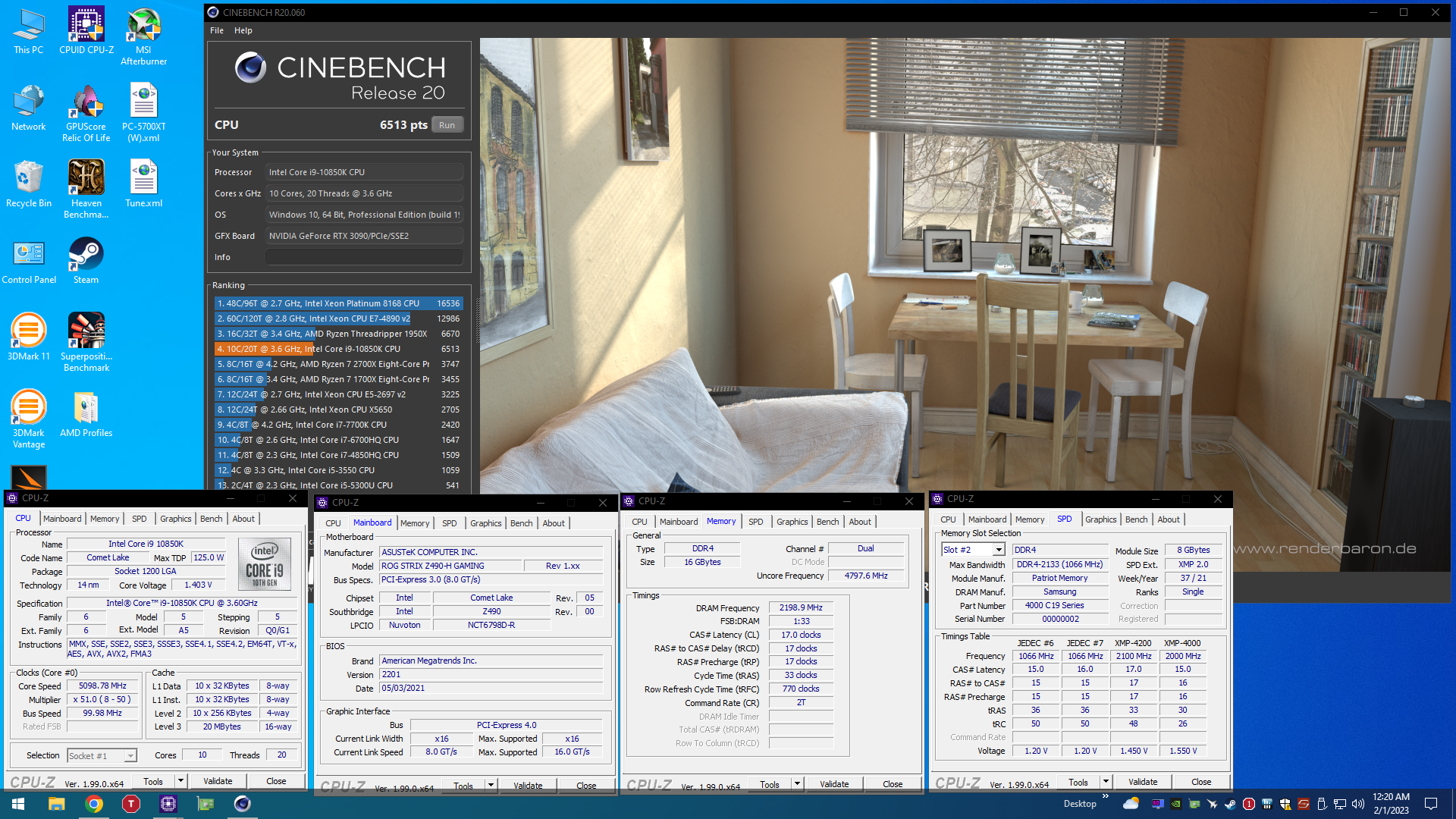
Task: Open the Recycle Bin
Action: pos(28,184)
